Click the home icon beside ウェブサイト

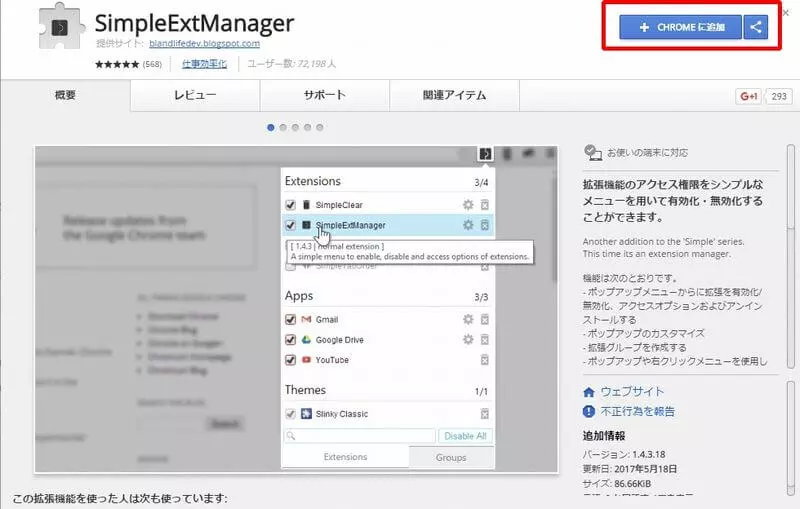click(x=589, y=392)
